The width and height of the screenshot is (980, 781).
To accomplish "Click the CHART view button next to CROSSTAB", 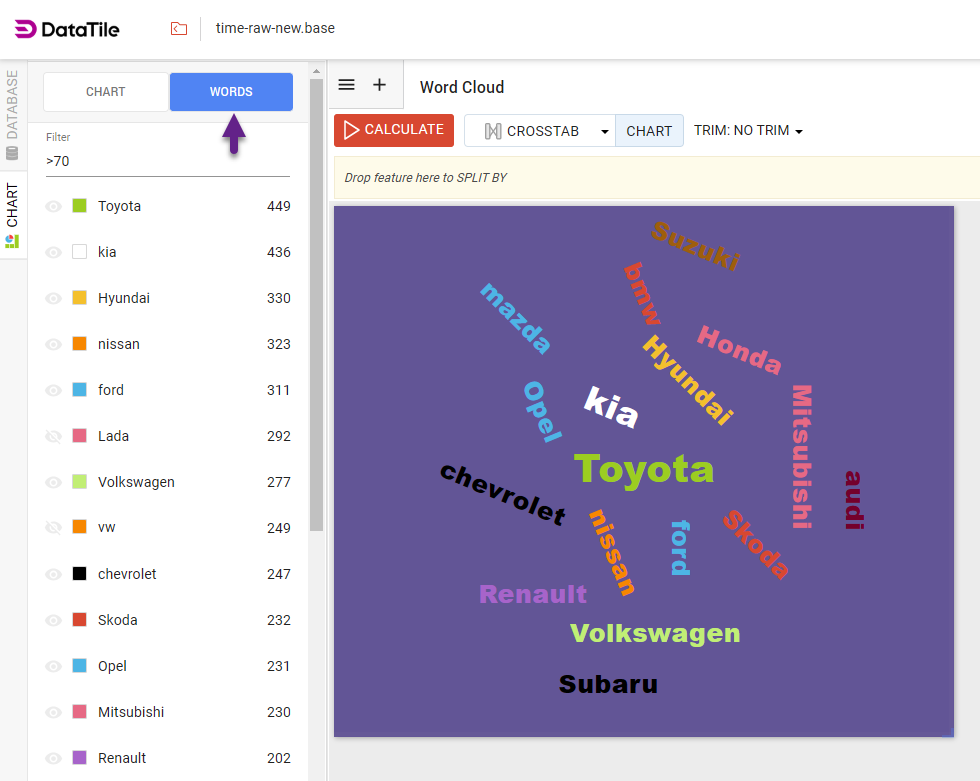I will coord(649,130).
